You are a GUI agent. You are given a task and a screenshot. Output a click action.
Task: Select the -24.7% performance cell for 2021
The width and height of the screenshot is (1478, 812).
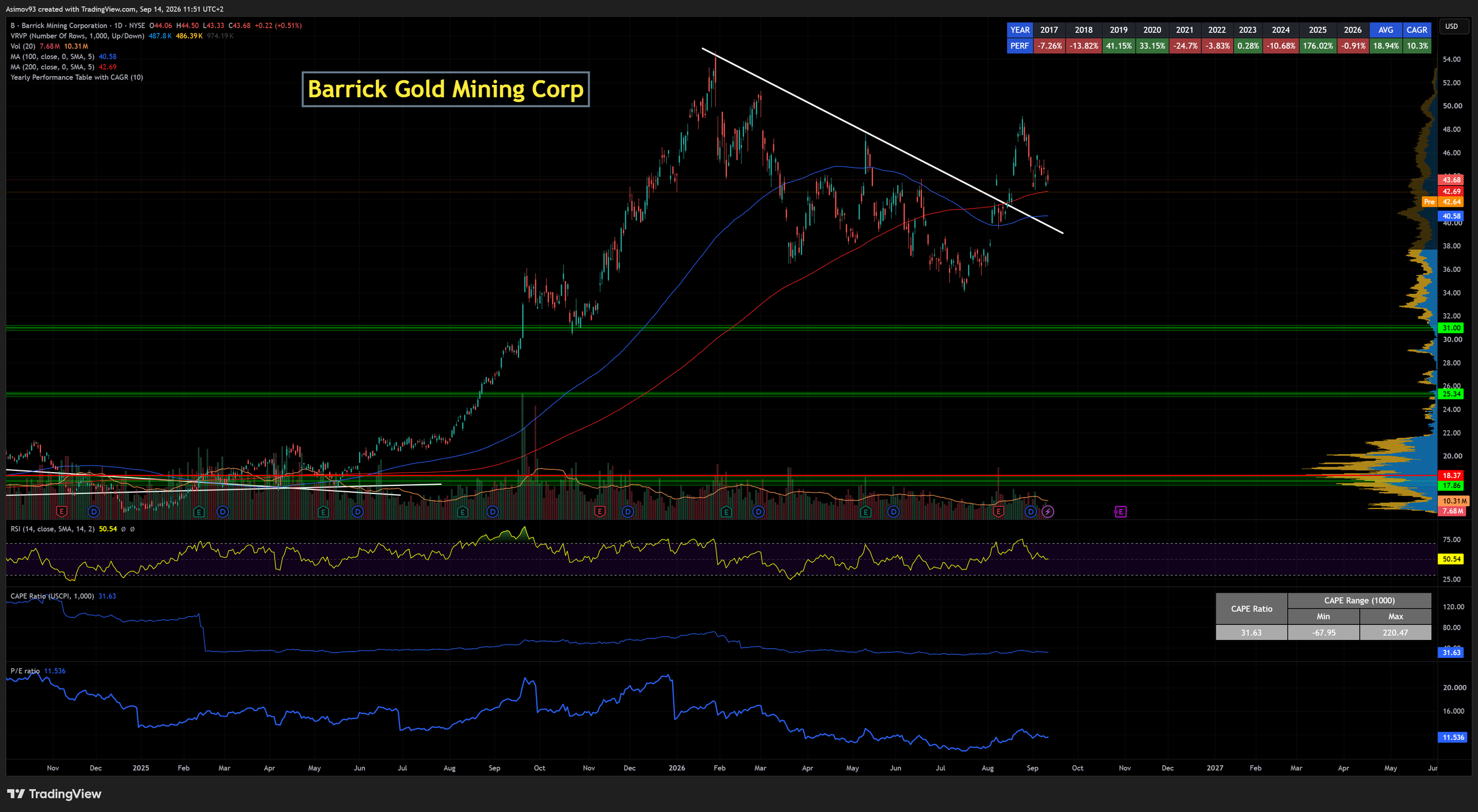(1185, 46)
